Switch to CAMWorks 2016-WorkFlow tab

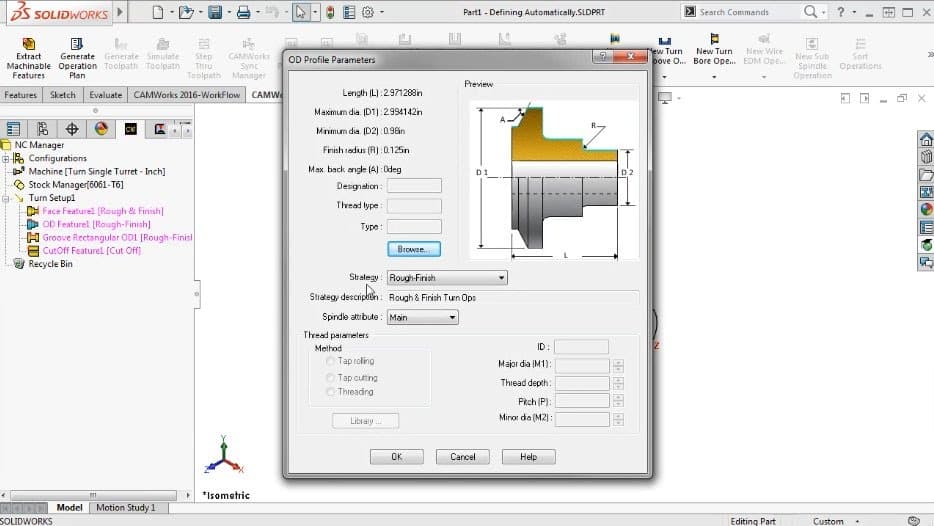point(186,95)
